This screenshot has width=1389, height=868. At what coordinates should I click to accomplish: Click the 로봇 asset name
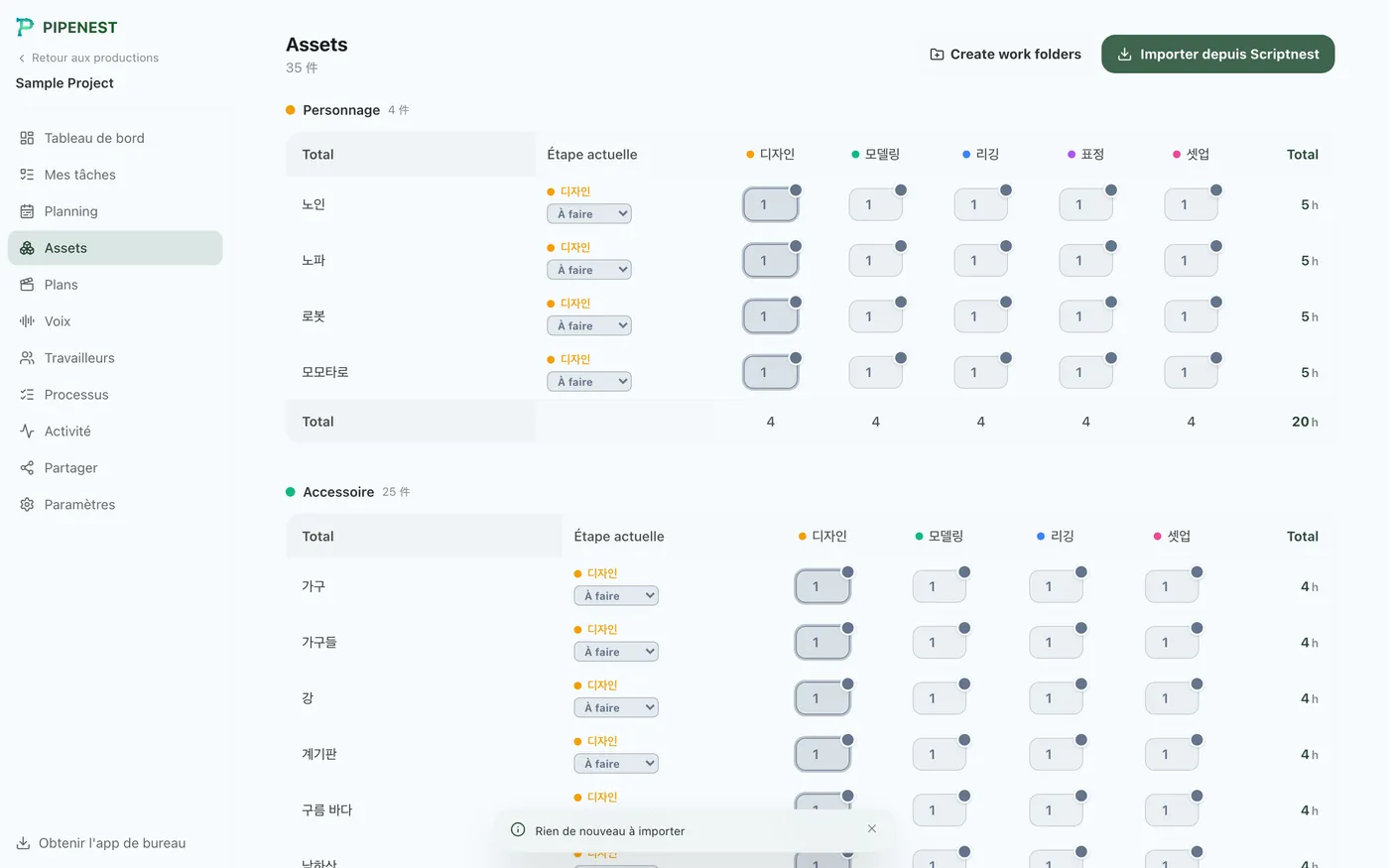coord(314,316)
